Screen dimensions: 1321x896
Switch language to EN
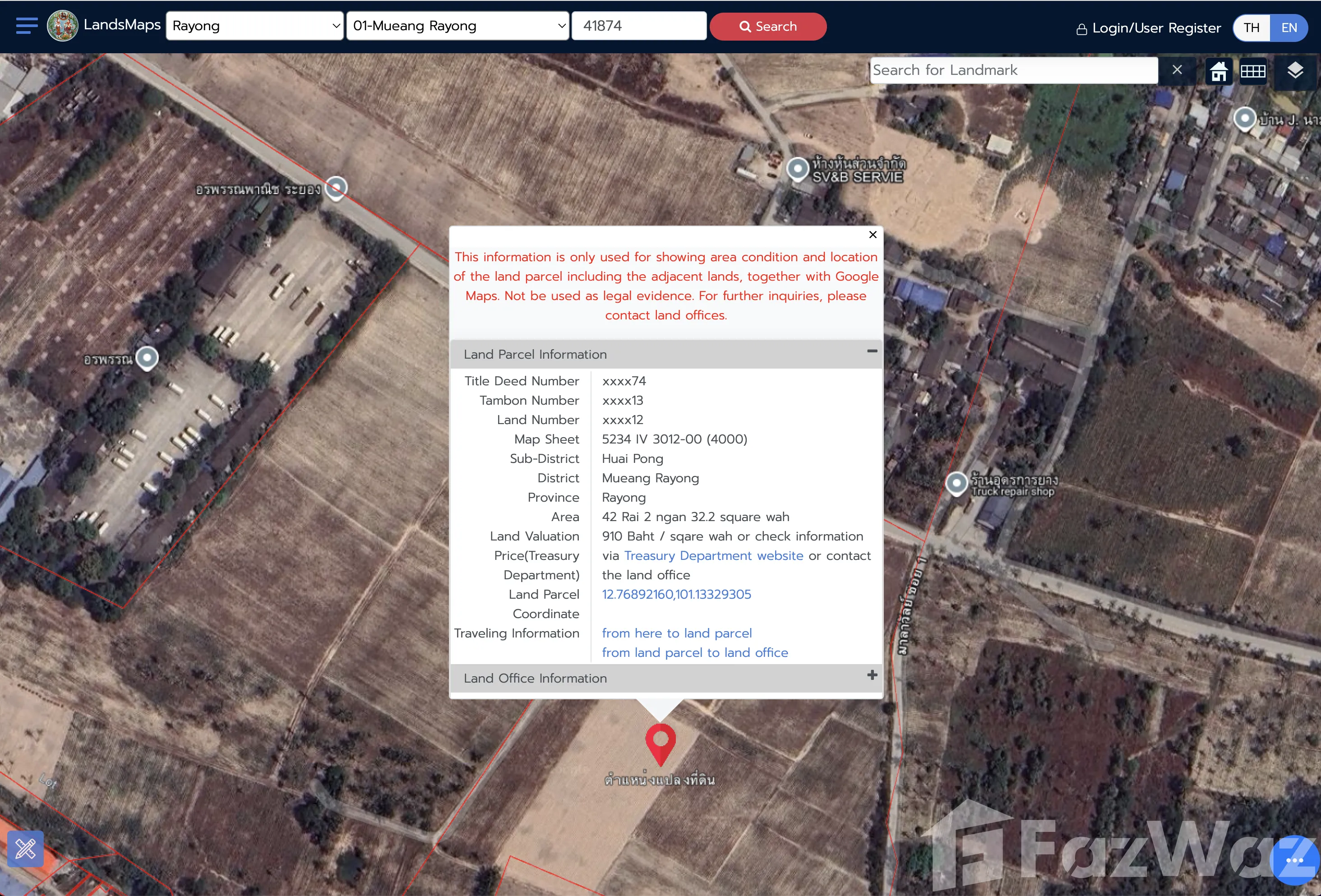pos(1289,27)
